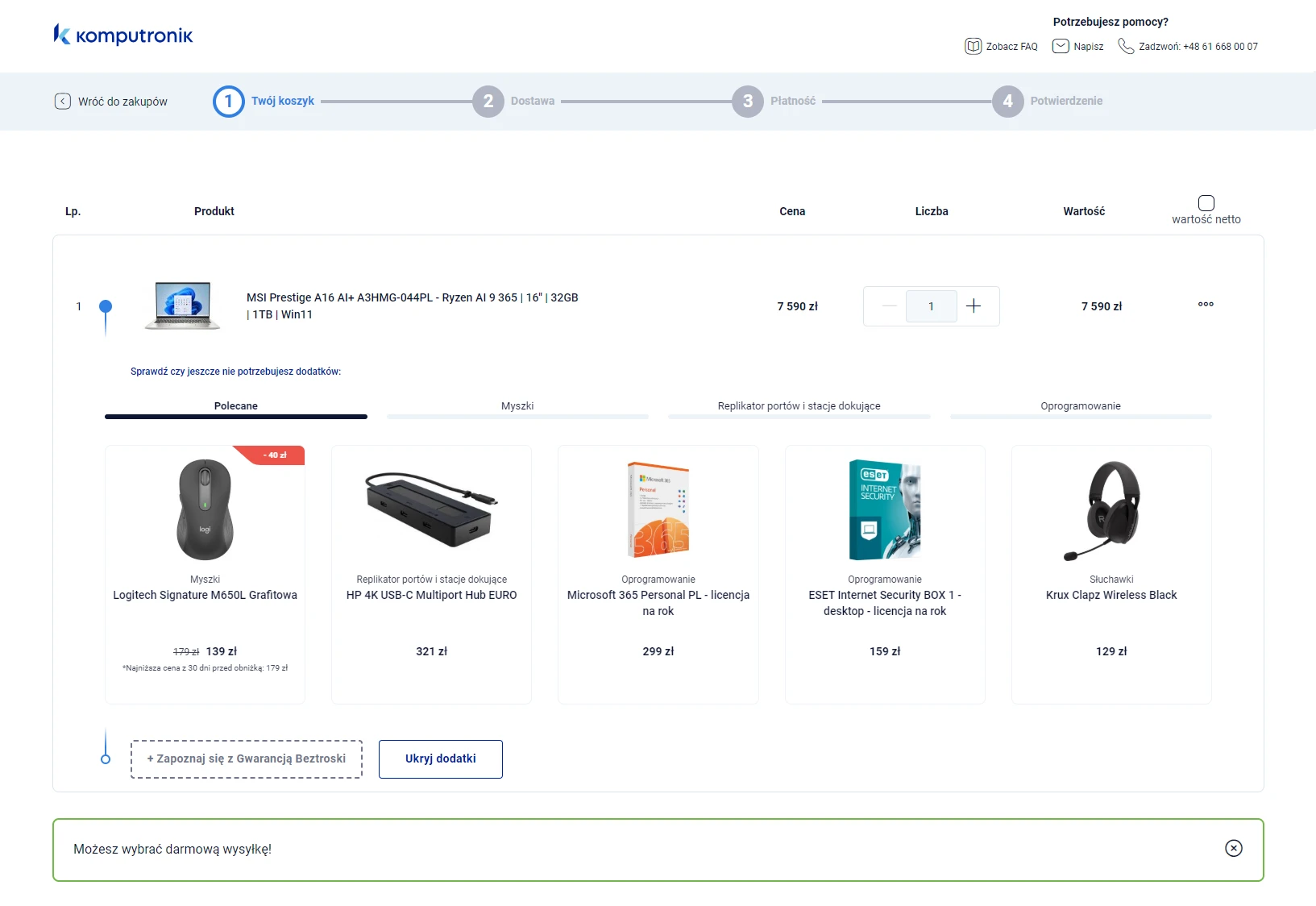The image size is (1316, 906).
Task: Collapse add-ons via Ukryj dodatki
Action: 440,758
